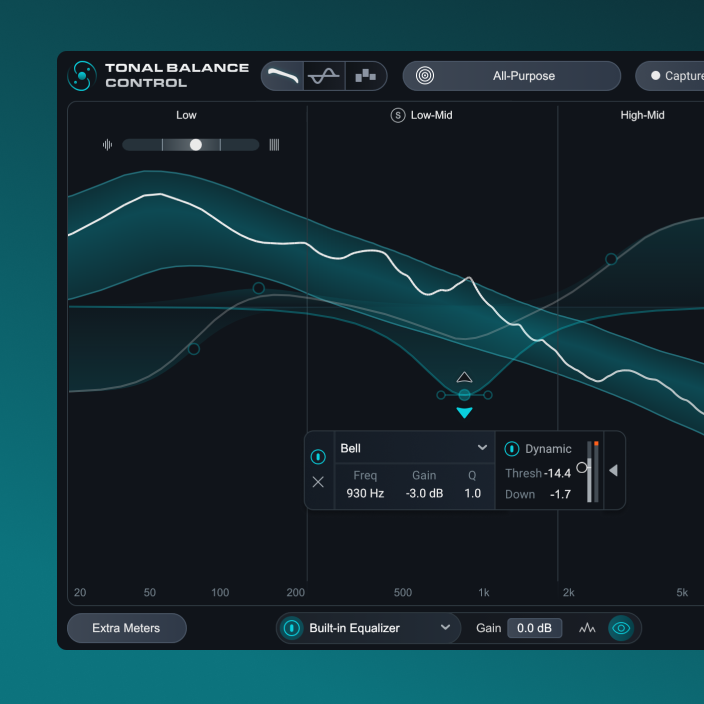704x704 pixels.
Task: Toggle Dynamic mode power button
Action: 512,449
